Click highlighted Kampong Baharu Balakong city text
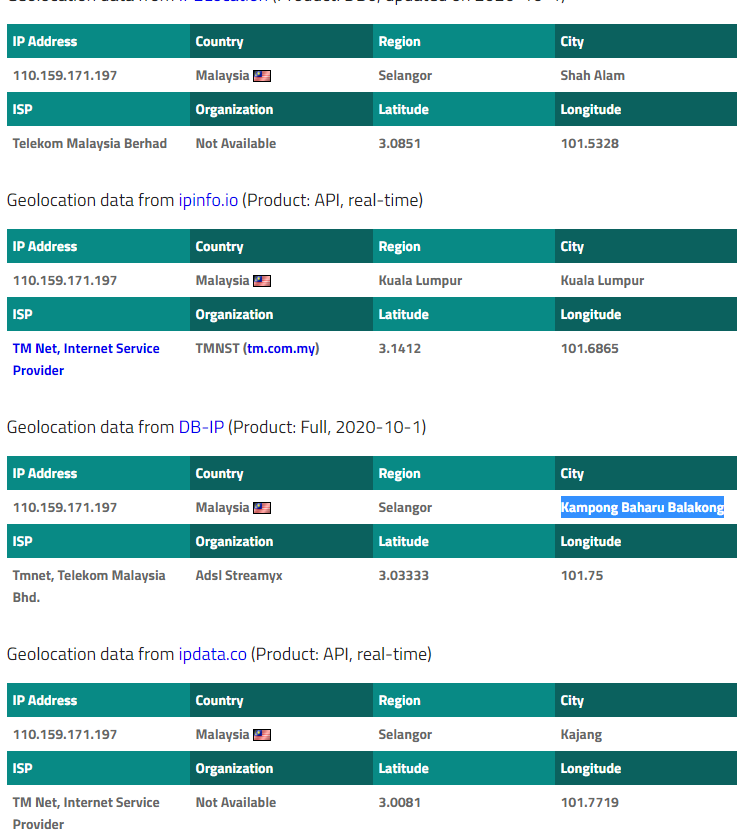This screenshot has height=840, width=742. [x=642, y=507]
